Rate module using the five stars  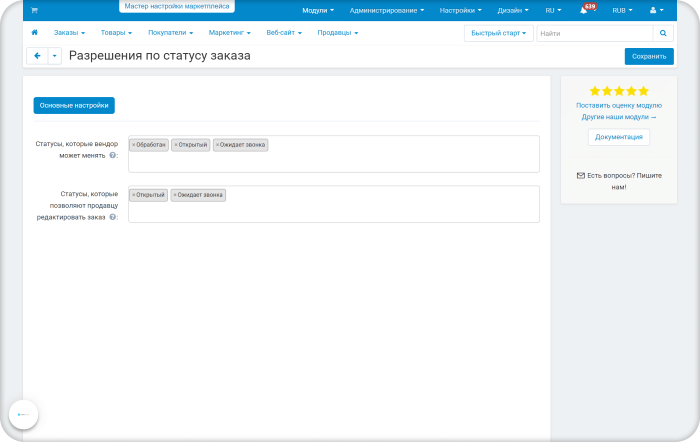(x=619, y=91)
